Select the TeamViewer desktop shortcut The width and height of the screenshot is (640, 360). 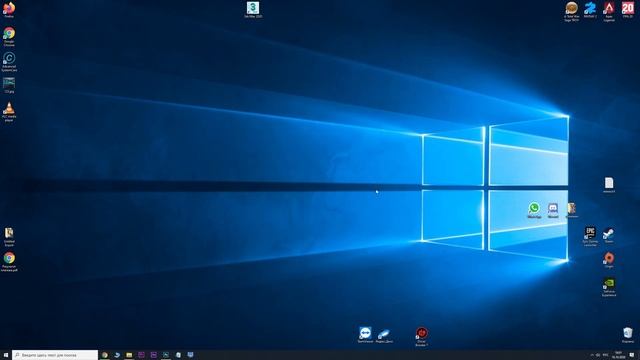(365, 335)
